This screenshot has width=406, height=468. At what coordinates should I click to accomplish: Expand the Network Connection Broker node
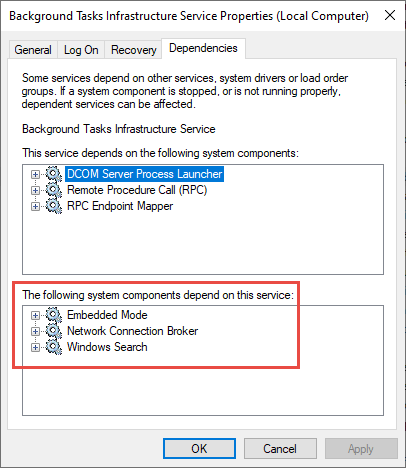35,331
